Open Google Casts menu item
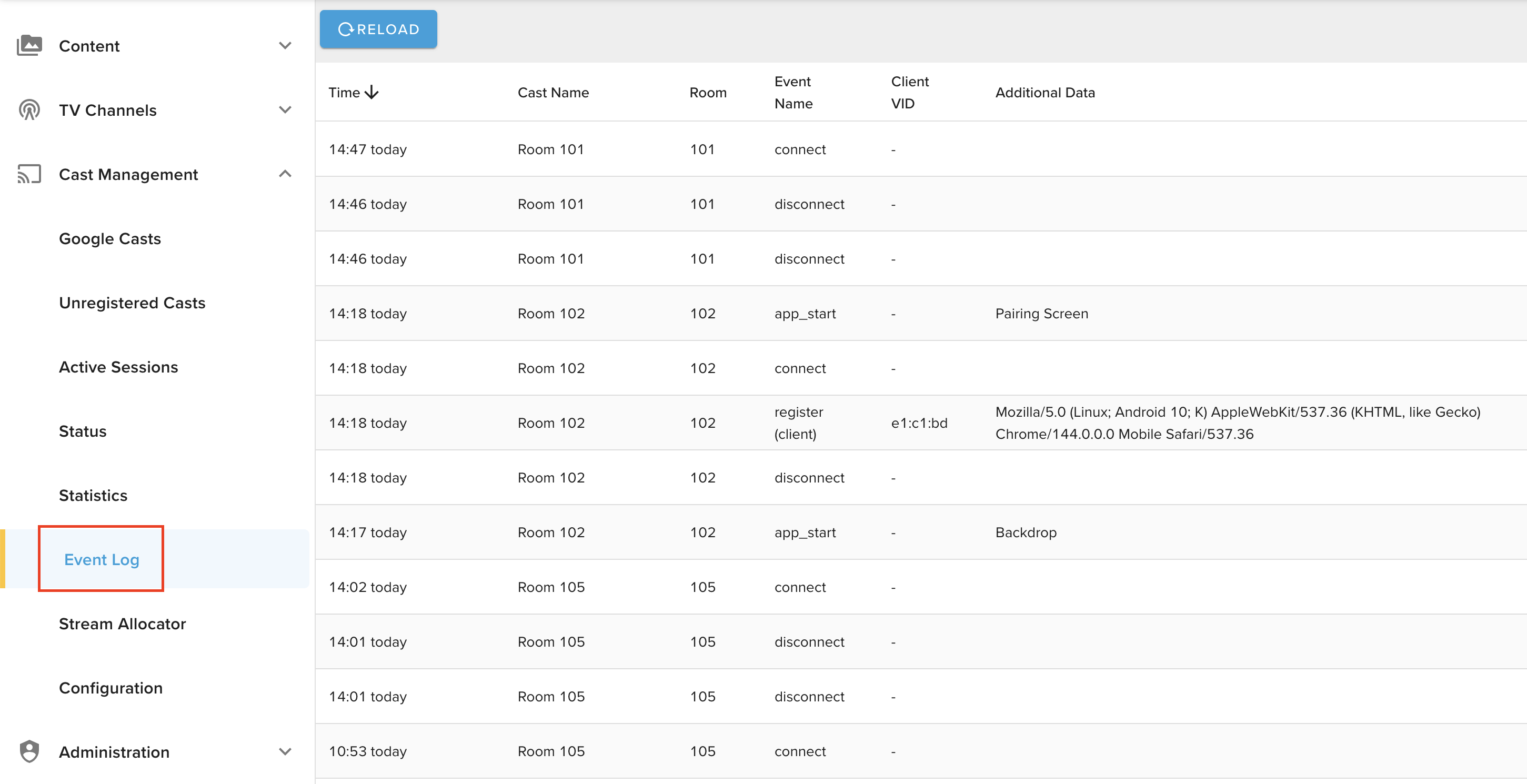 (x=109, y=239)
